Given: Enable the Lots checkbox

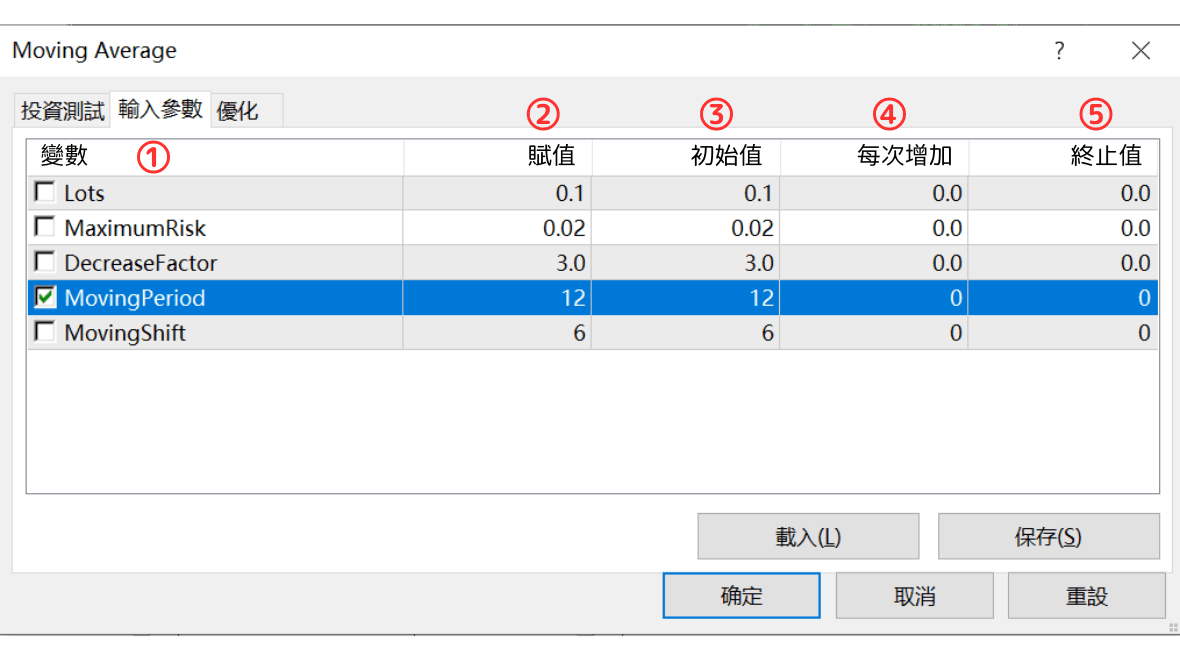Looking at the screenshot, I should pos(43,192).
